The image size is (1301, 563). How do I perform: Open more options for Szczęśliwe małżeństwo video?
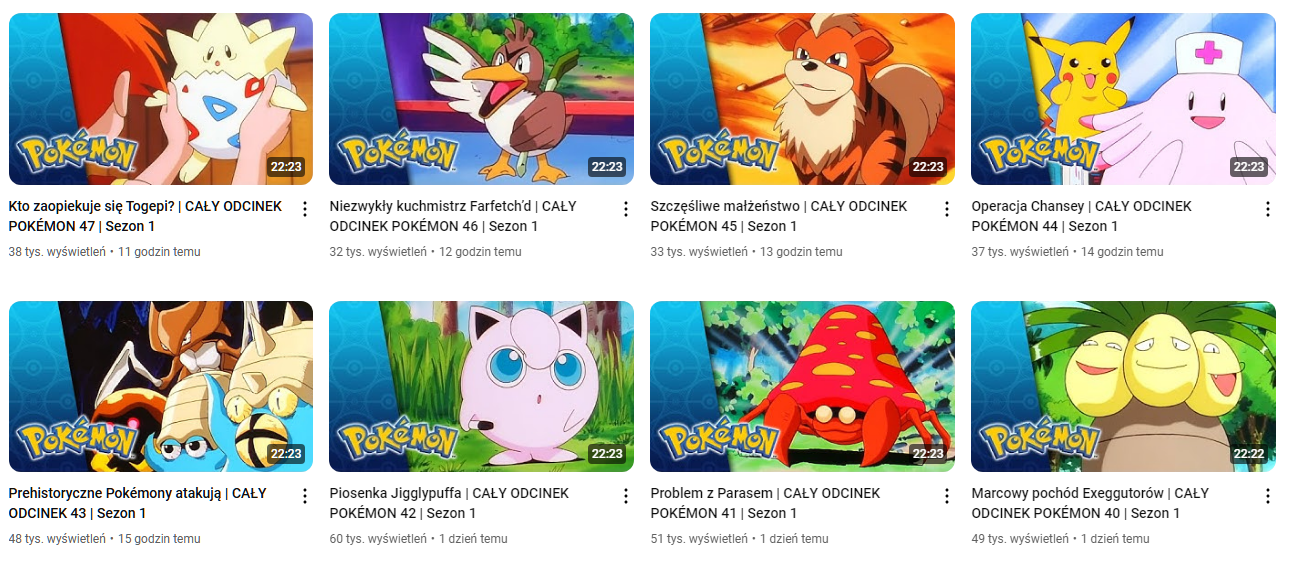[947, 209]
